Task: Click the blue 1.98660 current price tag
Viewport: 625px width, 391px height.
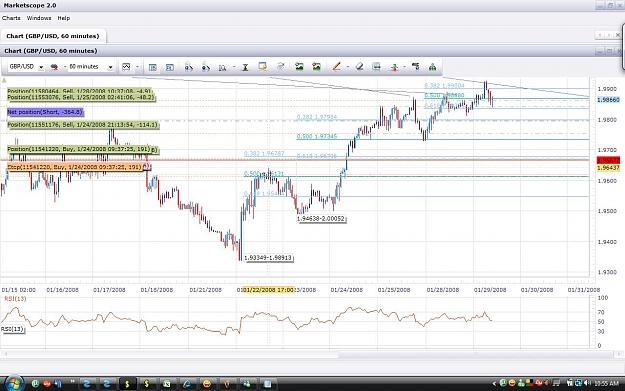Action: (x=608, y=100)
